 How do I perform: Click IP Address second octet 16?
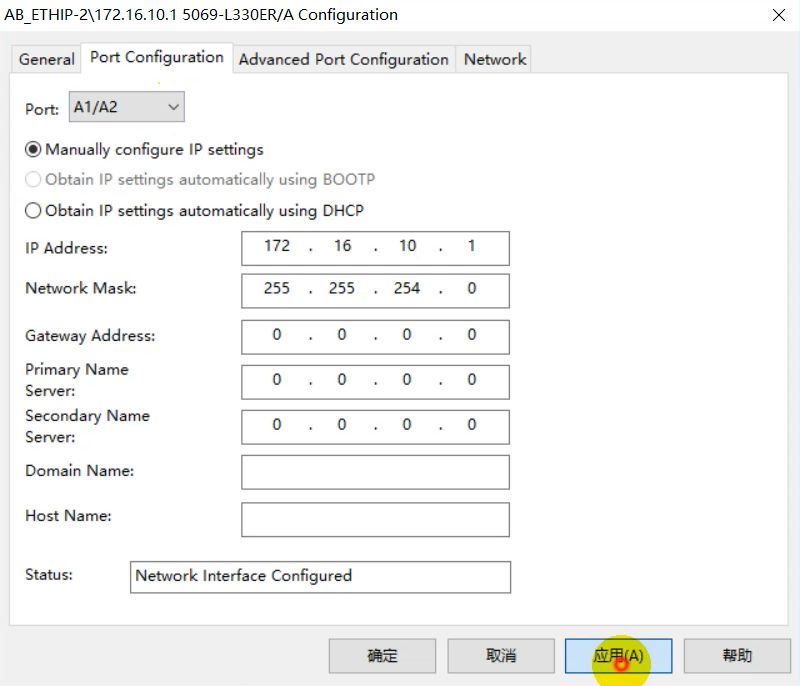[342, 246]
